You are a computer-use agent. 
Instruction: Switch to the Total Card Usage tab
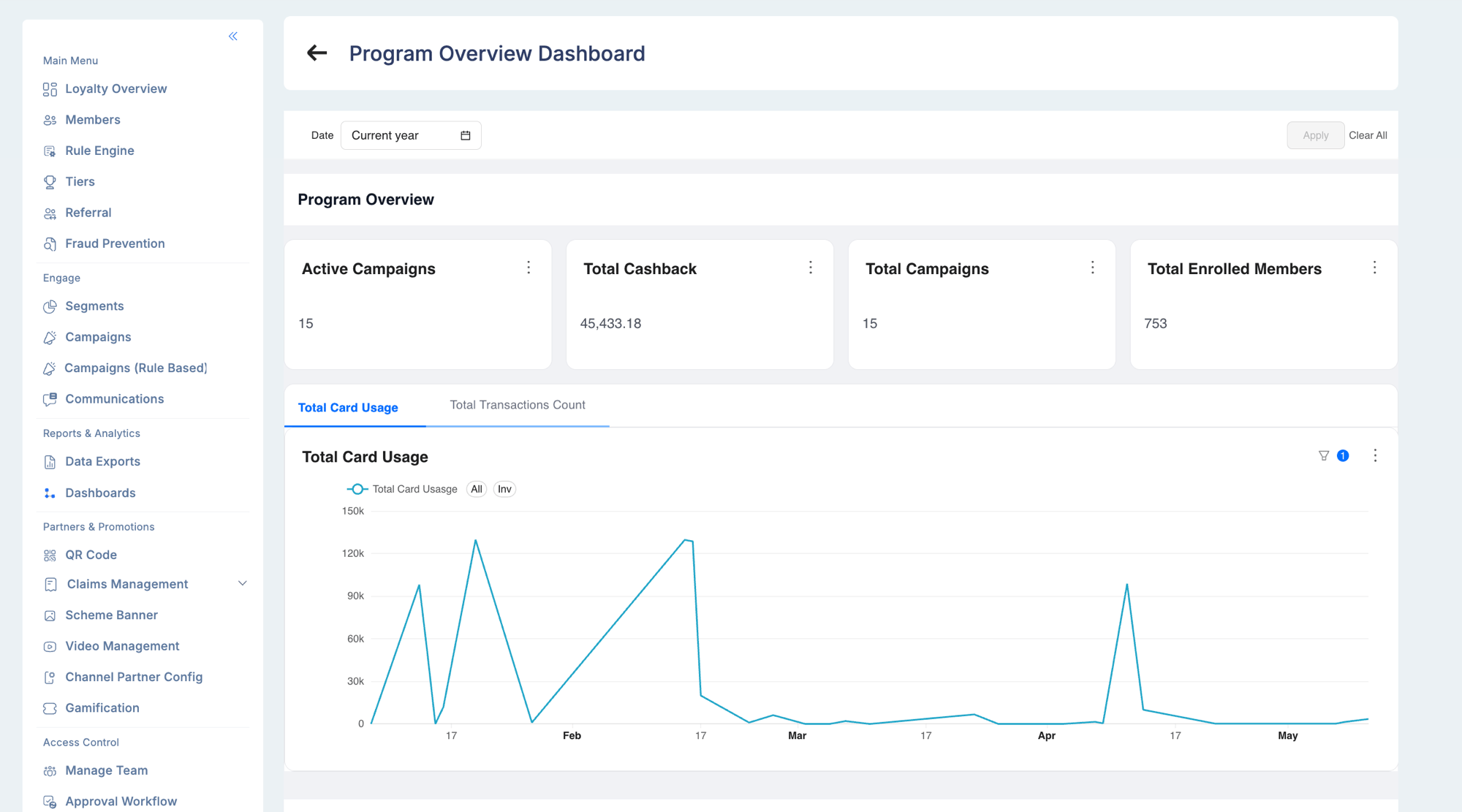pos(348,407)
